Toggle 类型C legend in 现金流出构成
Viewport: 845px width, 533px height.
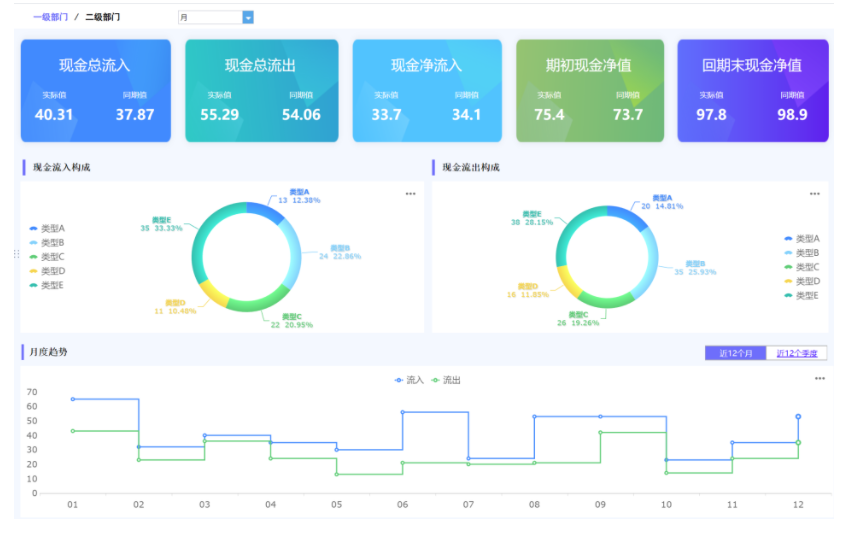click(802, 267)
